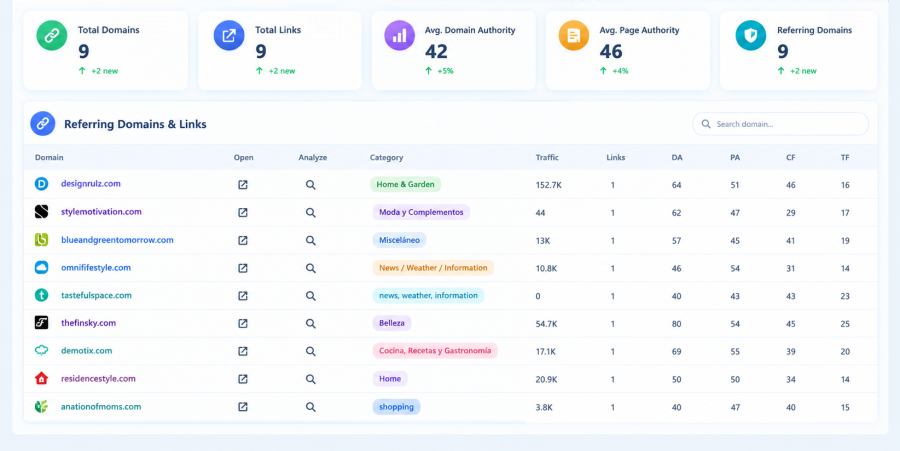Open tastefulspace.com external link icon
Viewport: 900px width, 451px height.
coord(243,296)
